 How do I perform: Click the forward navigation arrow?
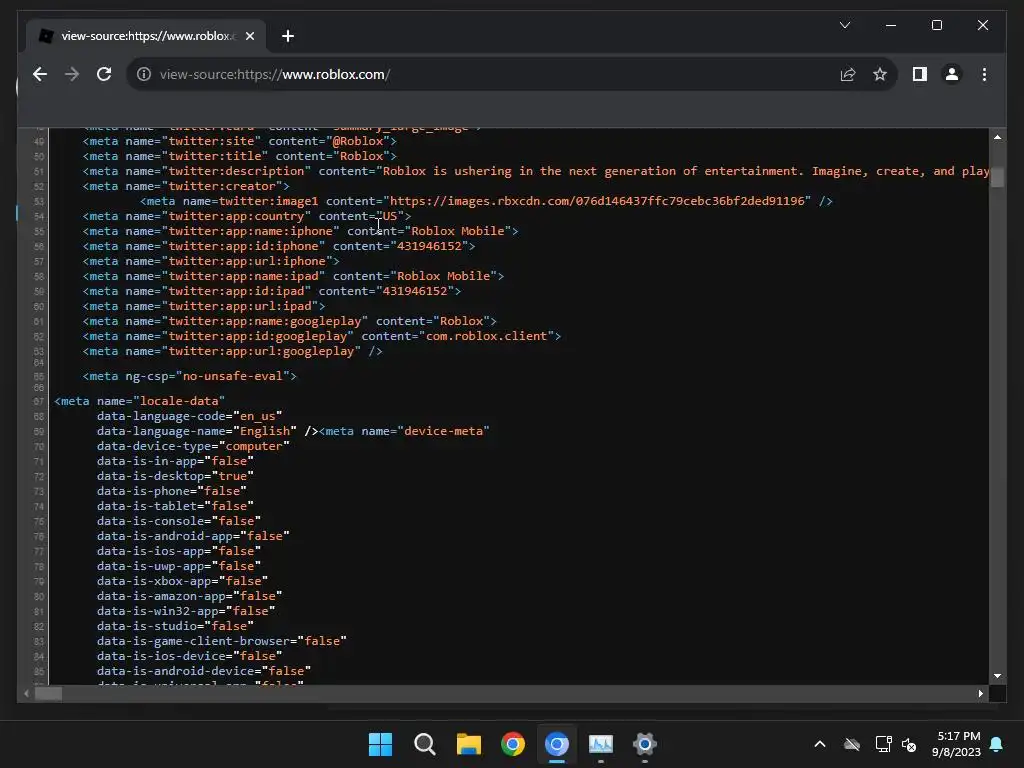pyautogui.click(x=72, y=74)
